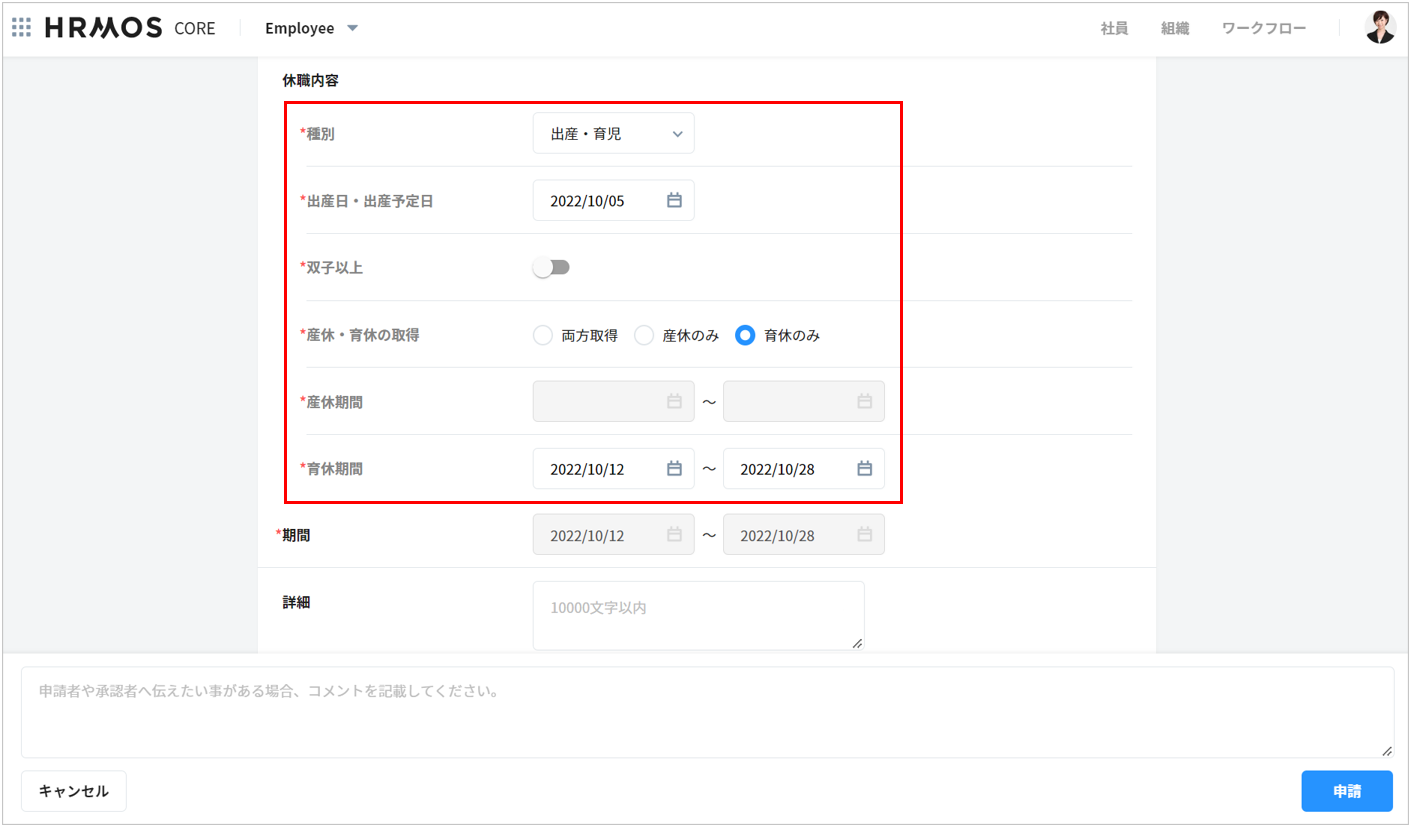The height and width of the screenshot is (827, 1411).
Task: Open the 組織 menu item
Action: 1175,29
